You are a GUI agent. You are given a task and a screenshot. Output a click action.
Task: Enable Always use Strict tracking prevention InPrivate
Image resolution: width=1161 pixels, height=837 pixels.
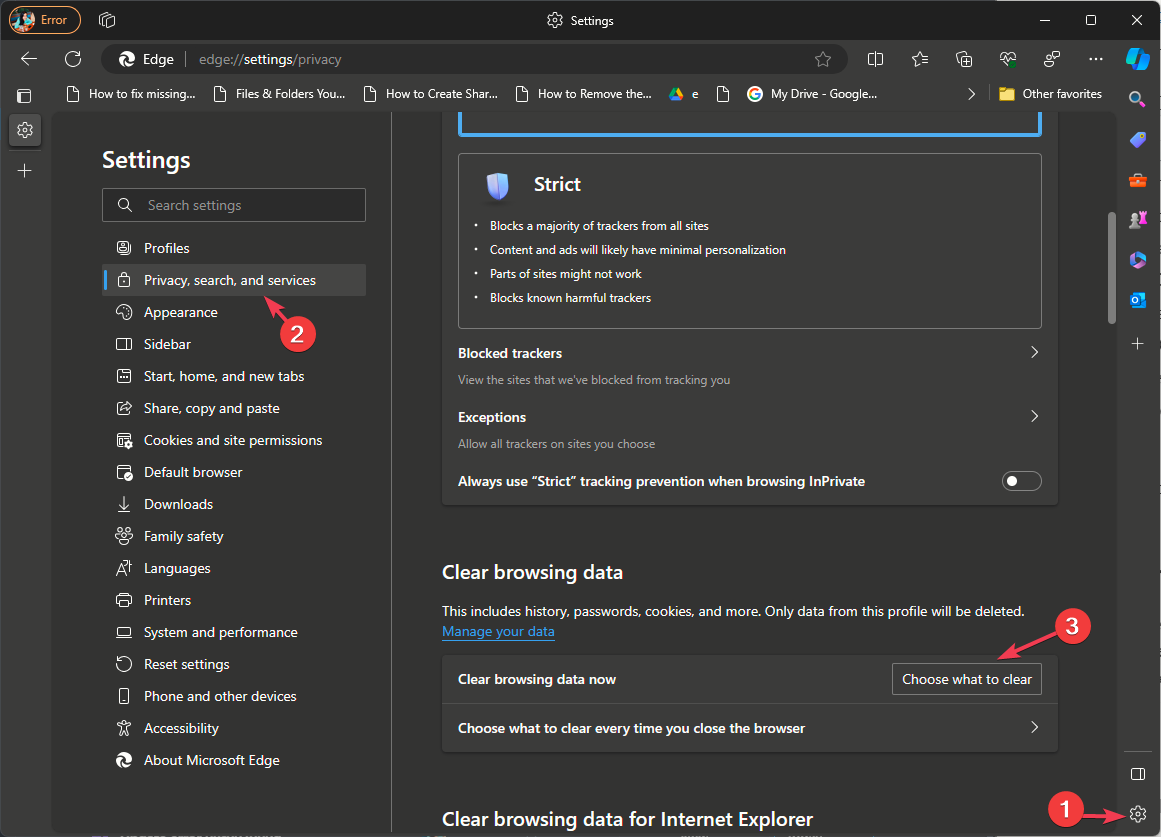click(x=1021, y=481)
